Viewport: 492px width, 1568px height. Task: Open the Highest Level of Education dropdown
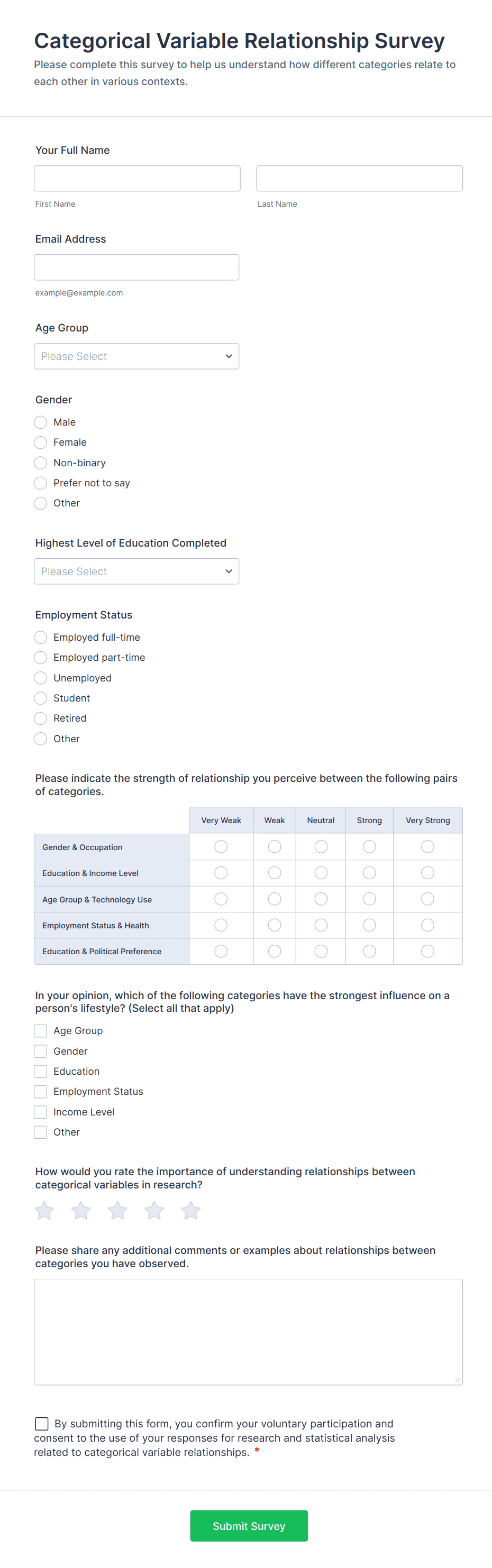pos(136,571)
